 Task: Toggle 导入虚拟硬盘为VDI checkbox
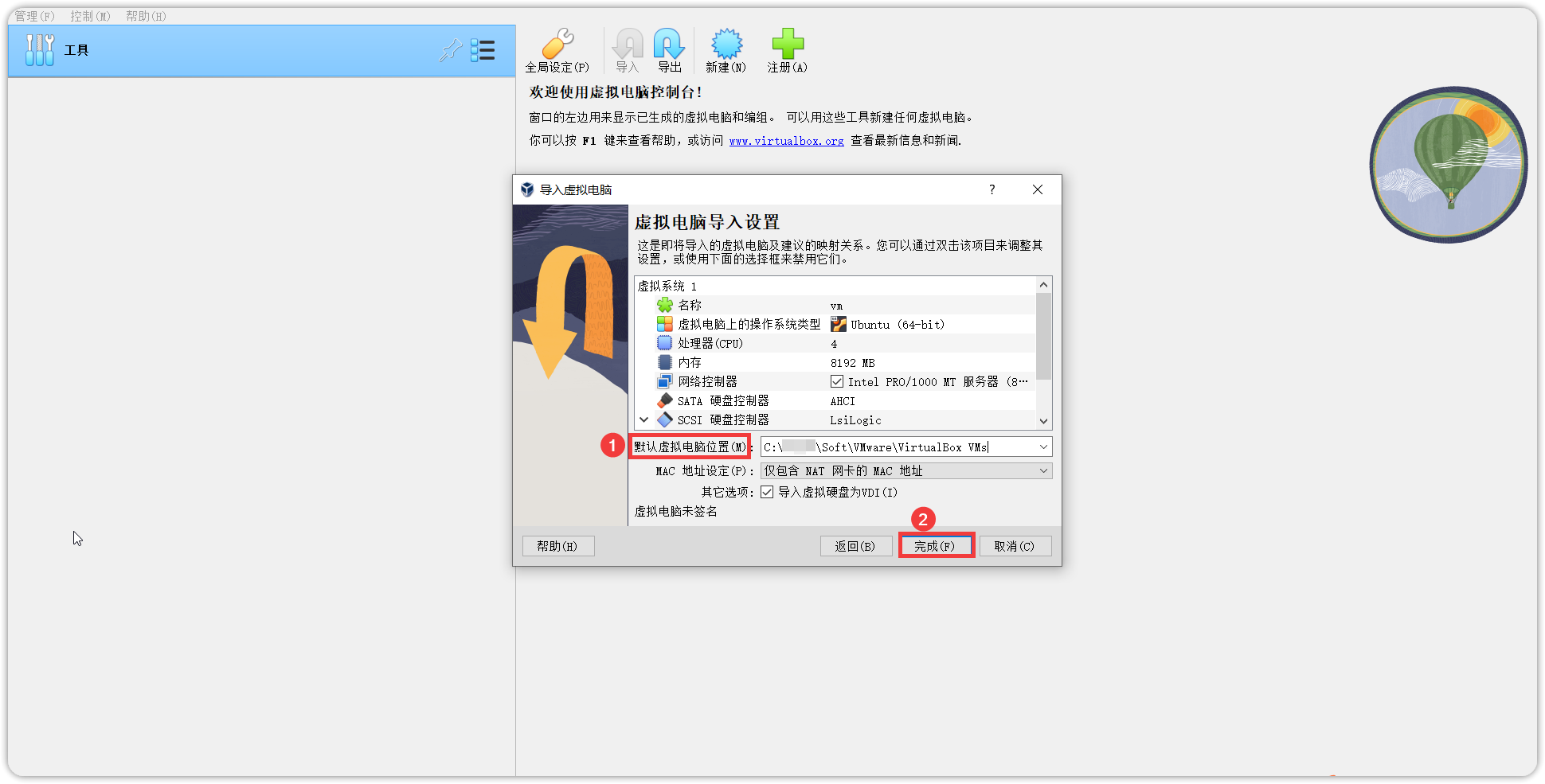(767, 492)
